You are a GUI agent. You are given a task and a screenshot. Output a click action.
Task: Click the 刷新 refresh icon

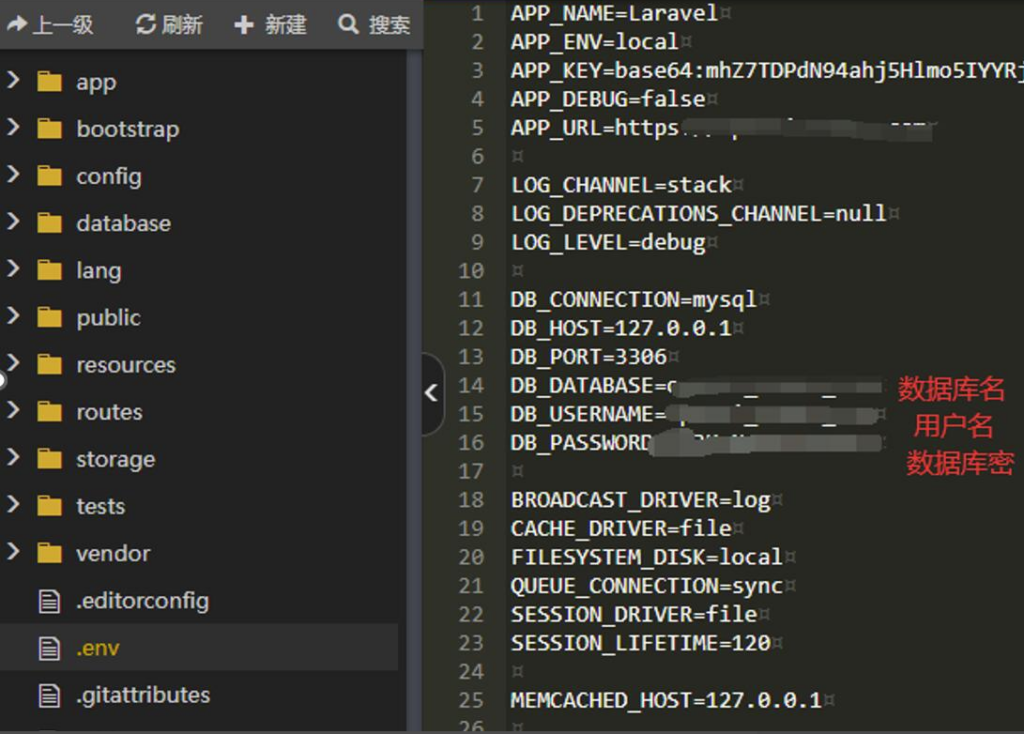146,24
